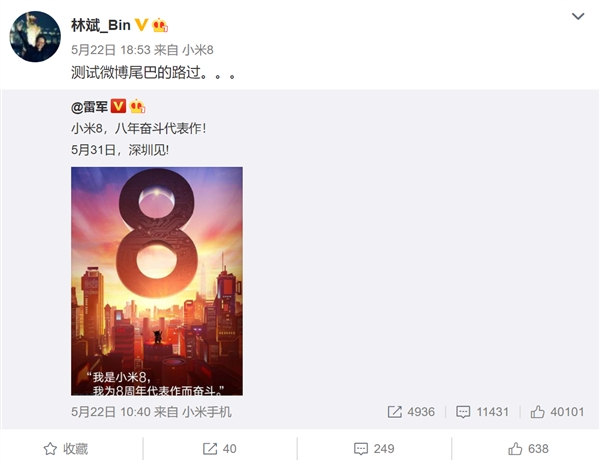Viewport: 600px width, 464px height.
Task: Click the gold verified V badge by 林斌_Bin
Action: click(141, 25)
